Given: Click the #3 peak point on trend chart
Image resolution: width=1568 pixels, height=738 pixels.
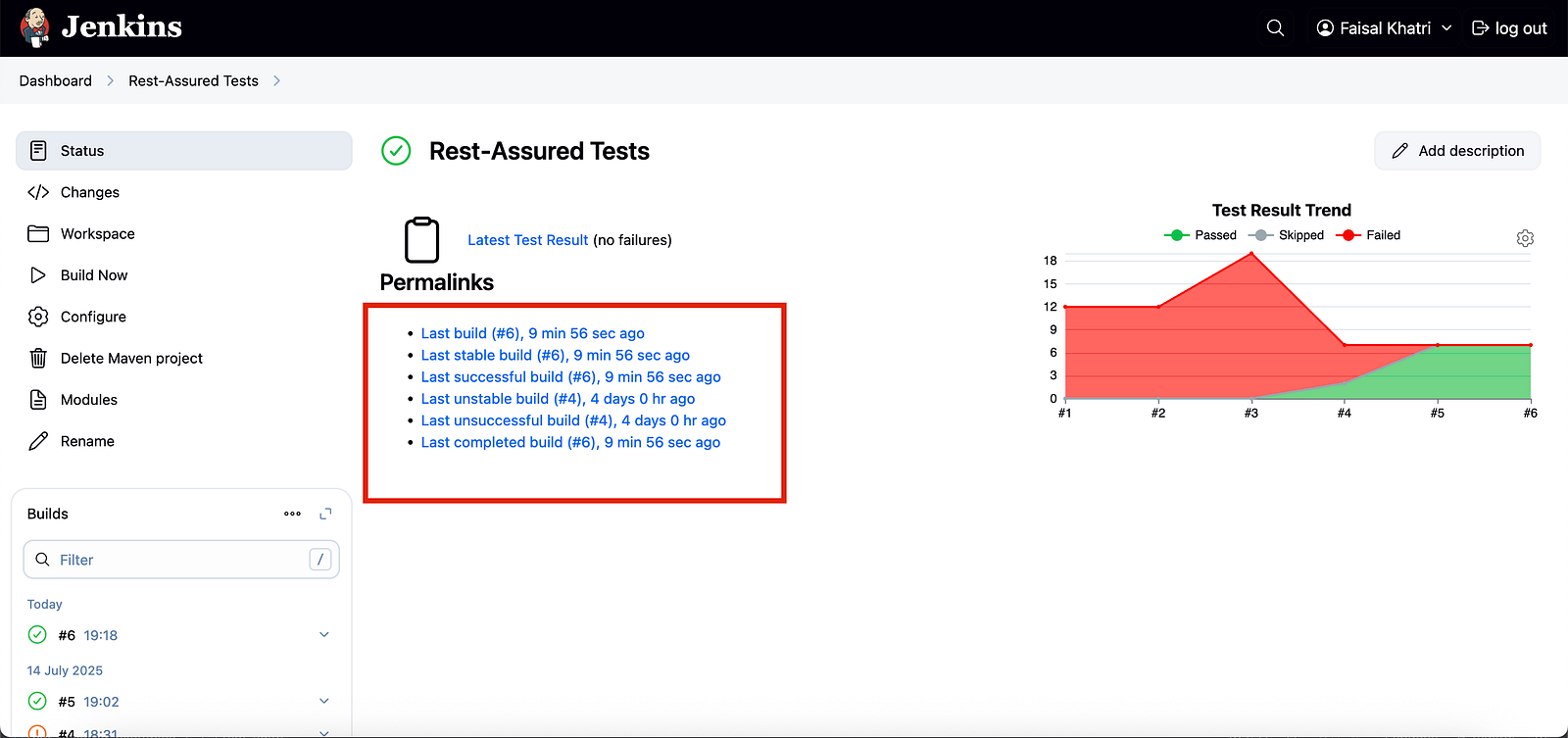Looking at the screenshot, I should click(x=1251, y=254).
